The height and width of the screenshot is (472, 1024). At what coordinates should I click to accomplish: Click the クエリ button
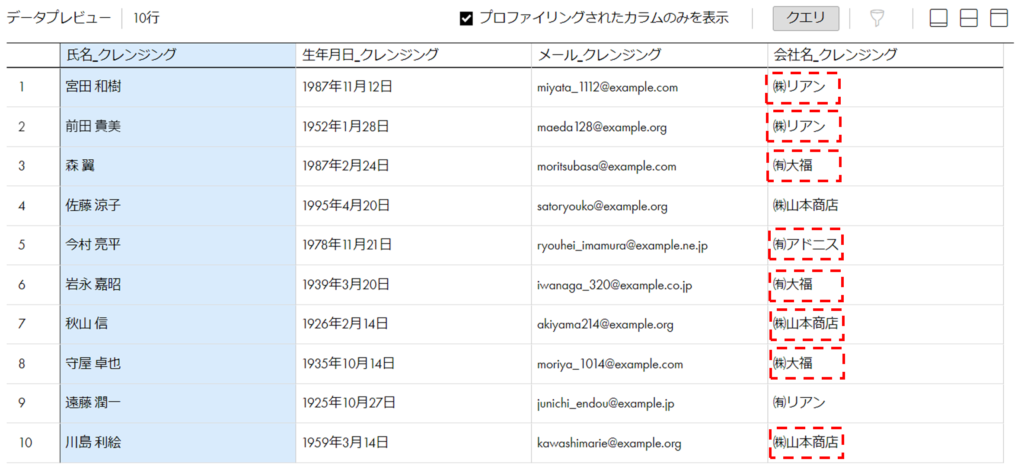pyautogui.click(x=806, y=18)
